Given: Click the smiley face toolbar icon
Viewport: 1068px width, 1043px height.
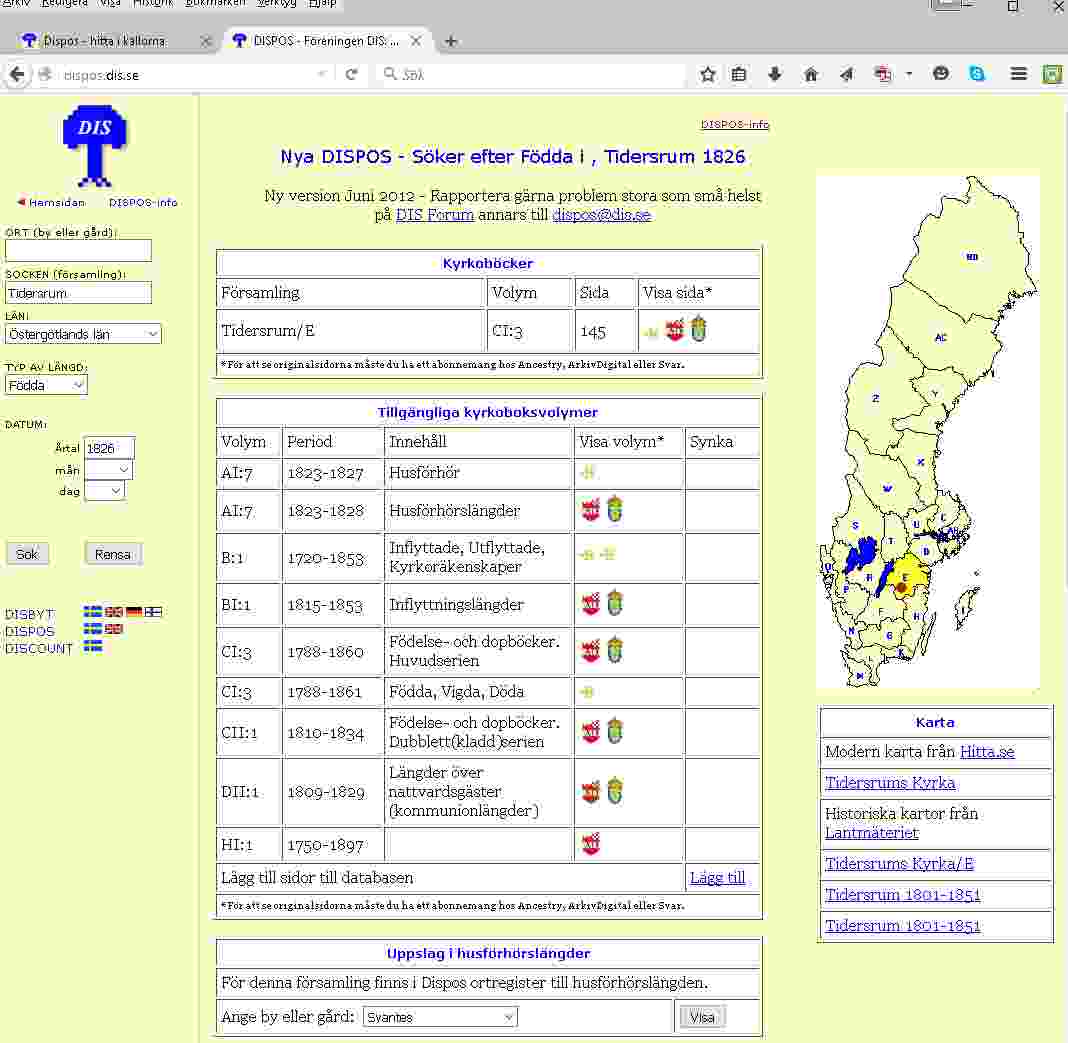Looking at the screenshot, I should pyautogui.click(x=941, y=73).
